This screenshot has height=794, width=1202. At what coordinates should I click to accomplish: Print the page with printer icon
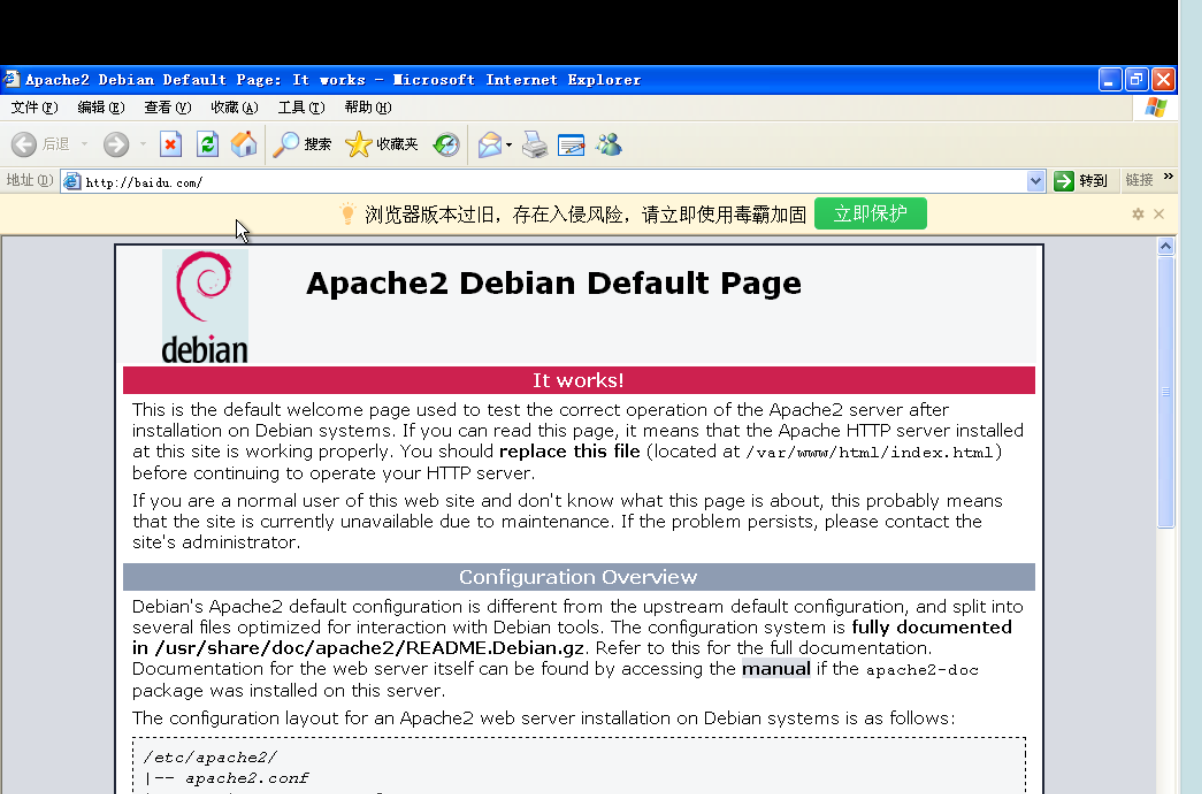pyautogui.click(x=535, y=145)
